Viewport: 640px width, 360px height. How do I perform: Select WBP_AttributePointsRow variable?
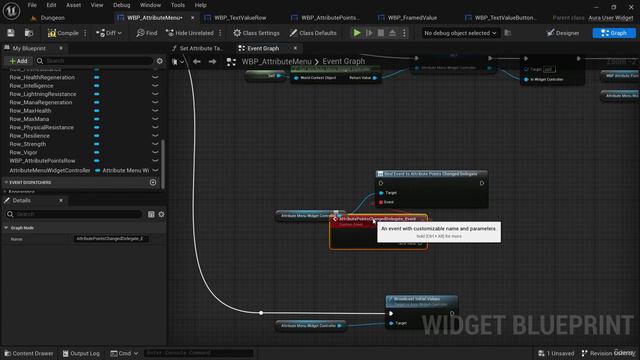pyautogui.click(x=42, y=161)
